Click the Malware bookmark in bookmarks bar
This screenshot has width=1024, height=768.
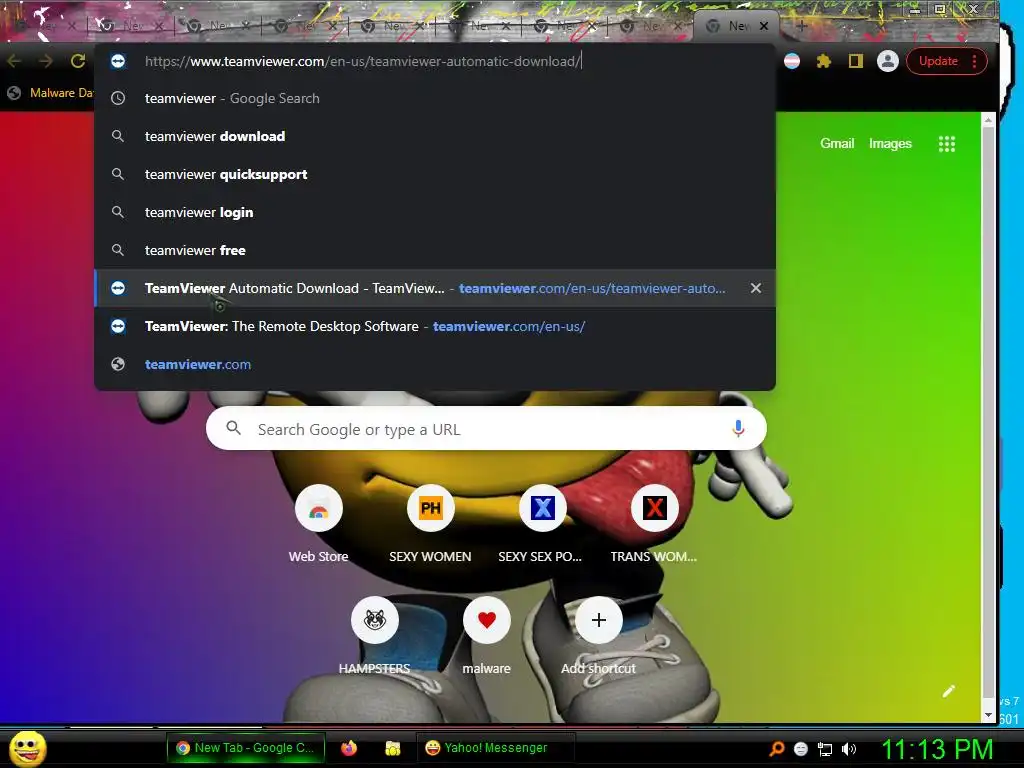click(50, 93)
